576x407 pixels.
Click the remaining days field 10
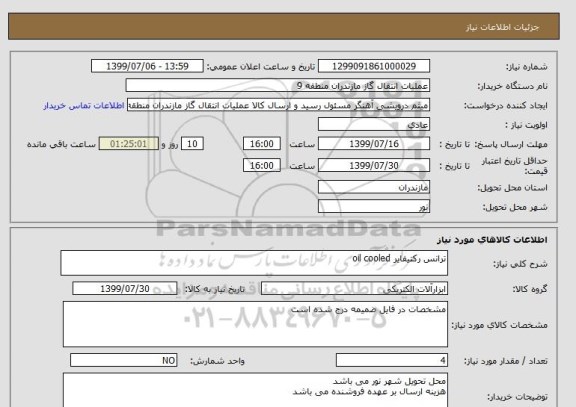point(192,144)
